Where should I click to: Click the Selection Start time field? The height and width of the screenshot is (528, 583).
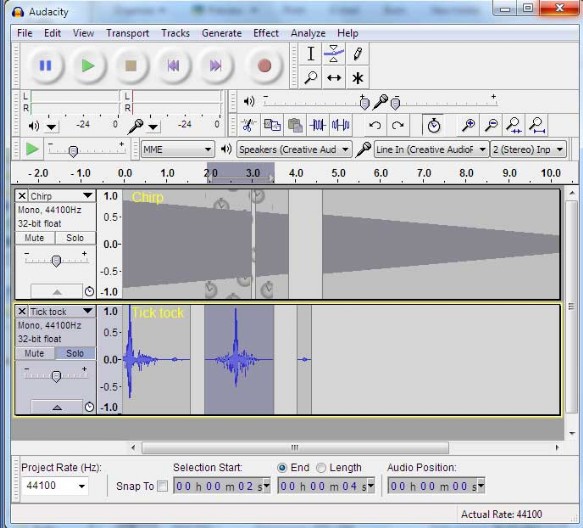point(222,486)
